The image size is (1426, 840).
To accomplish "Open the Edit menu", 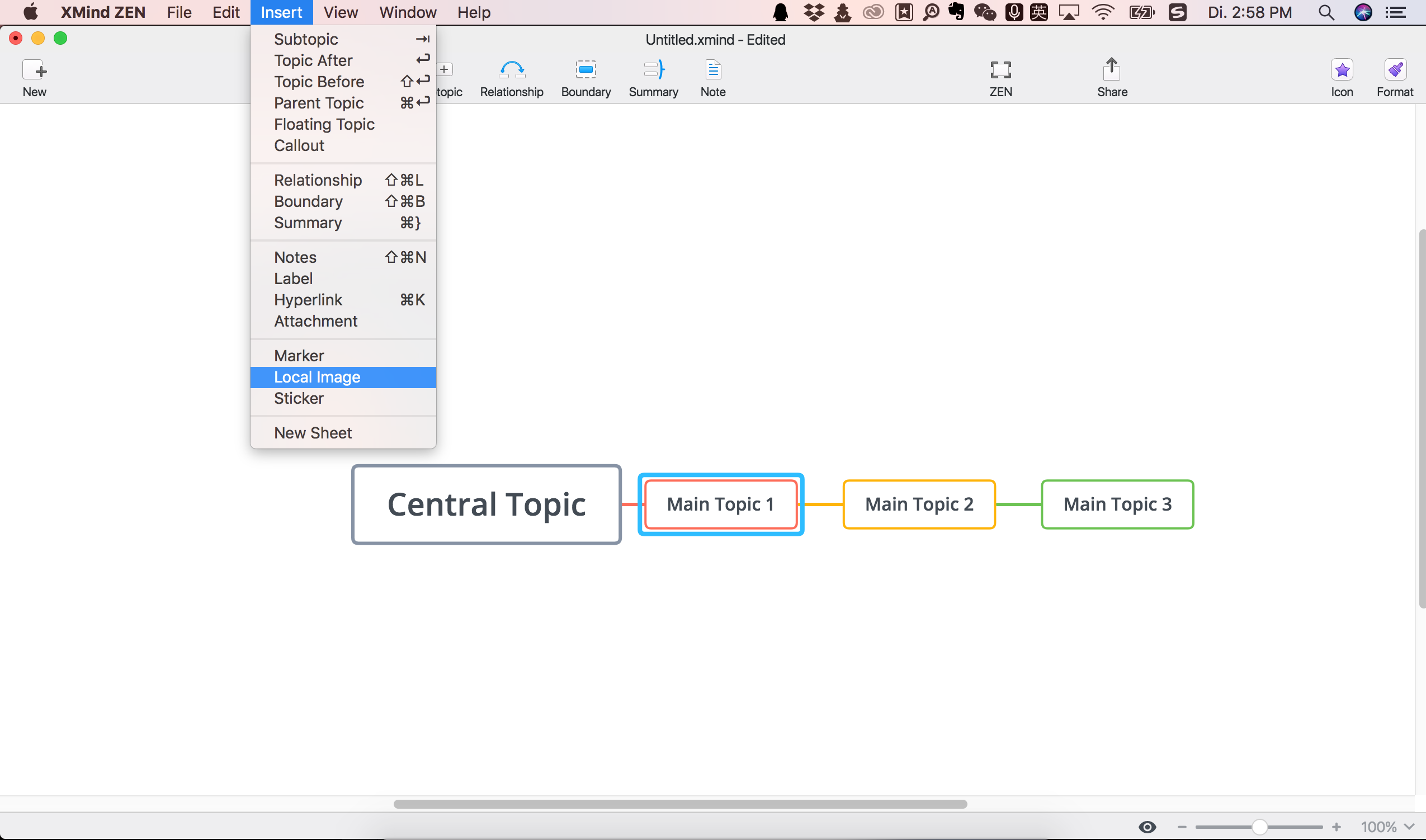I will pos(226,12).
